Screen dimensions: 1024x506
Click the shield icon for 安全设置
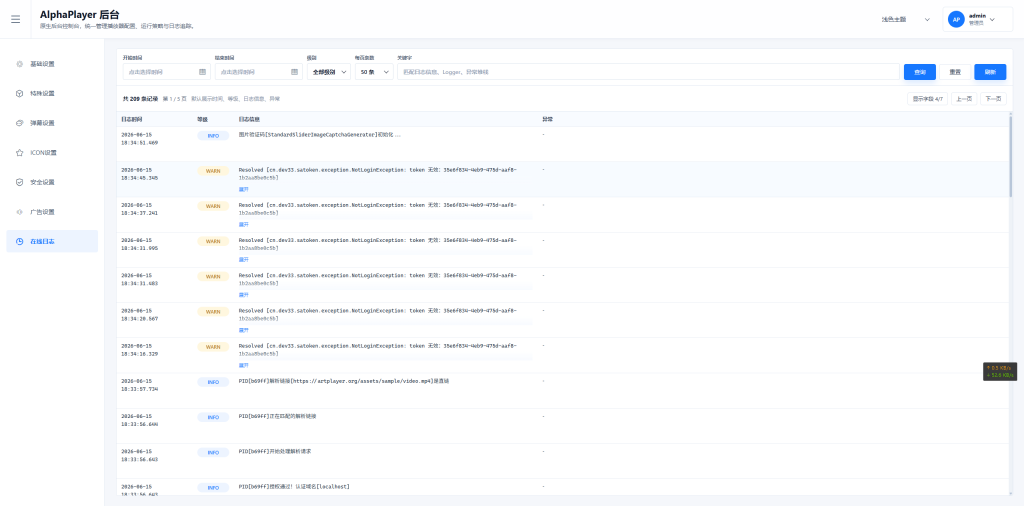(x=20, y=182)
